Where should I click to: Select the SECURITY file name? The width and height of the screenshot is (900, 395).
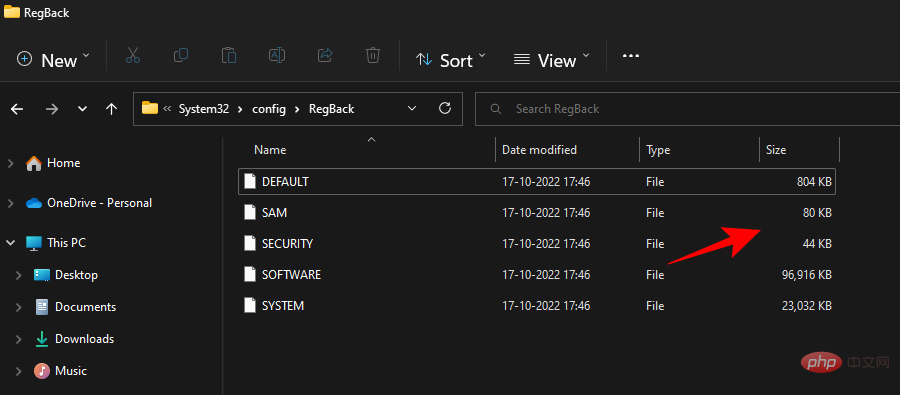pos(288,243)
